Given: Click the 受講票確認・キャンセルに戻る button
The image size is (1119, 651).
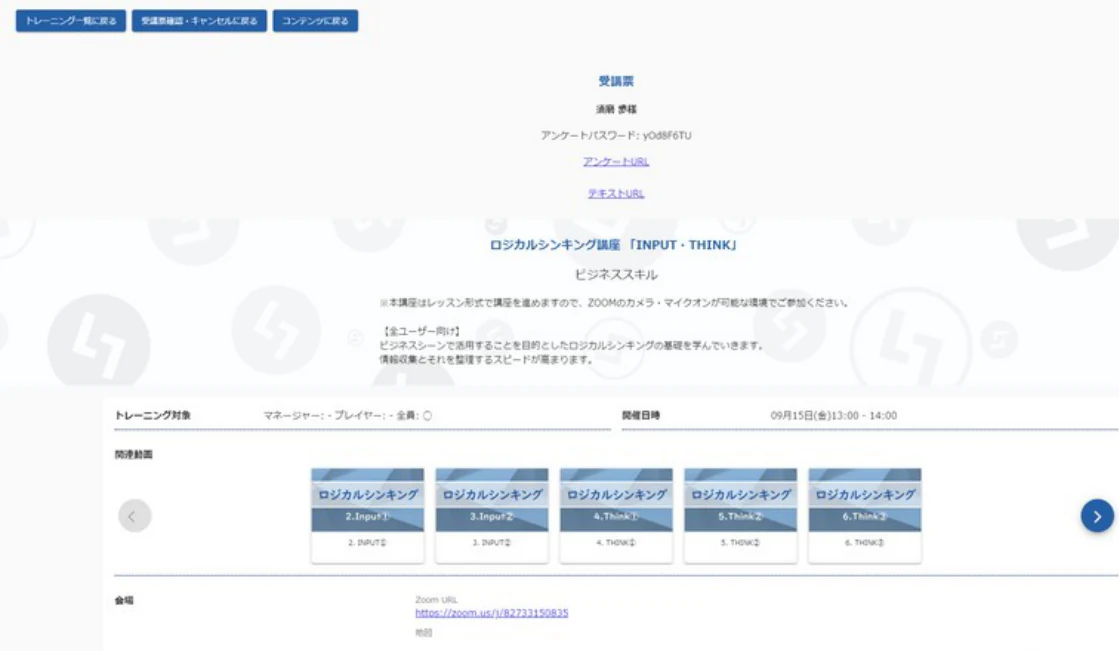Looking at the screenshot, I should click(199, 21).
